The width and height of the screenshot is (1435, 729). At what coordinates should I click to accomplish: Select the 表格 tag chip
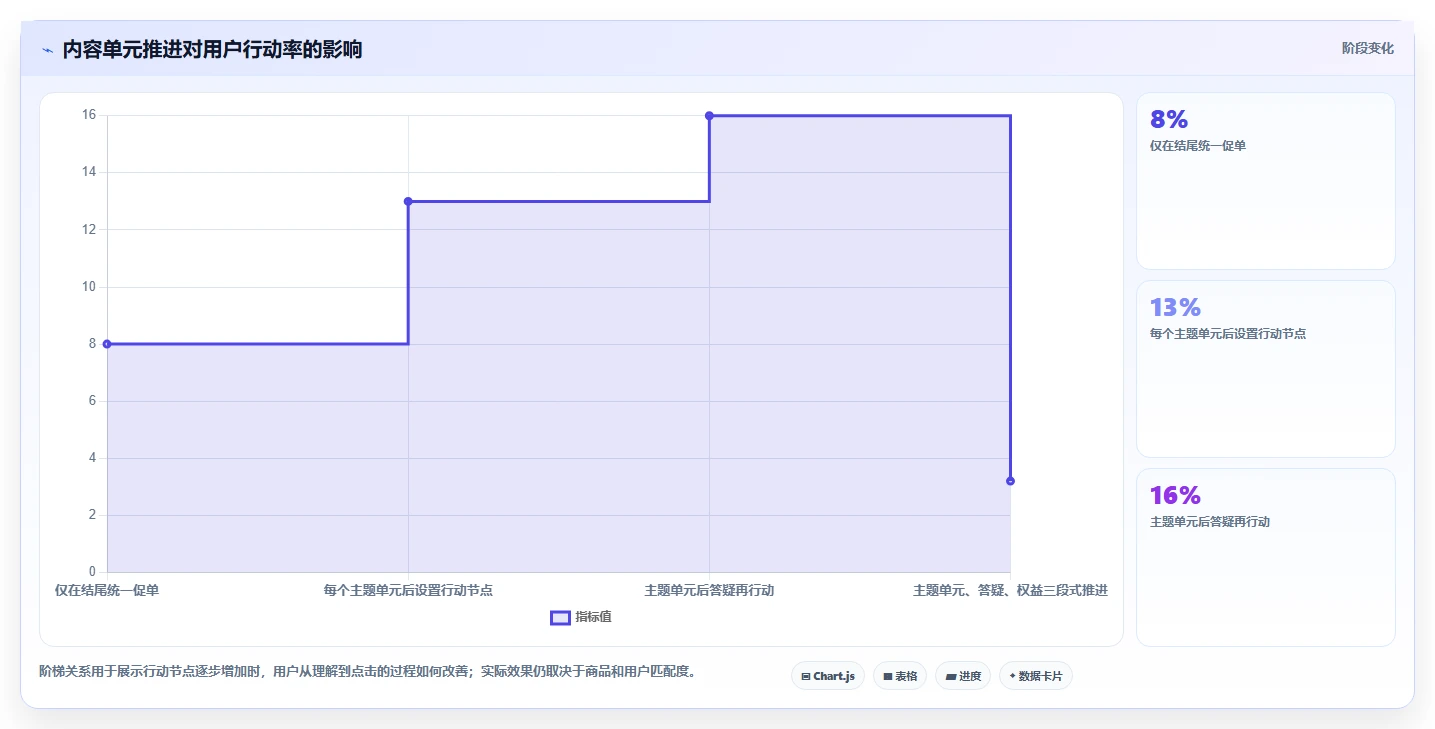point(900,676)
